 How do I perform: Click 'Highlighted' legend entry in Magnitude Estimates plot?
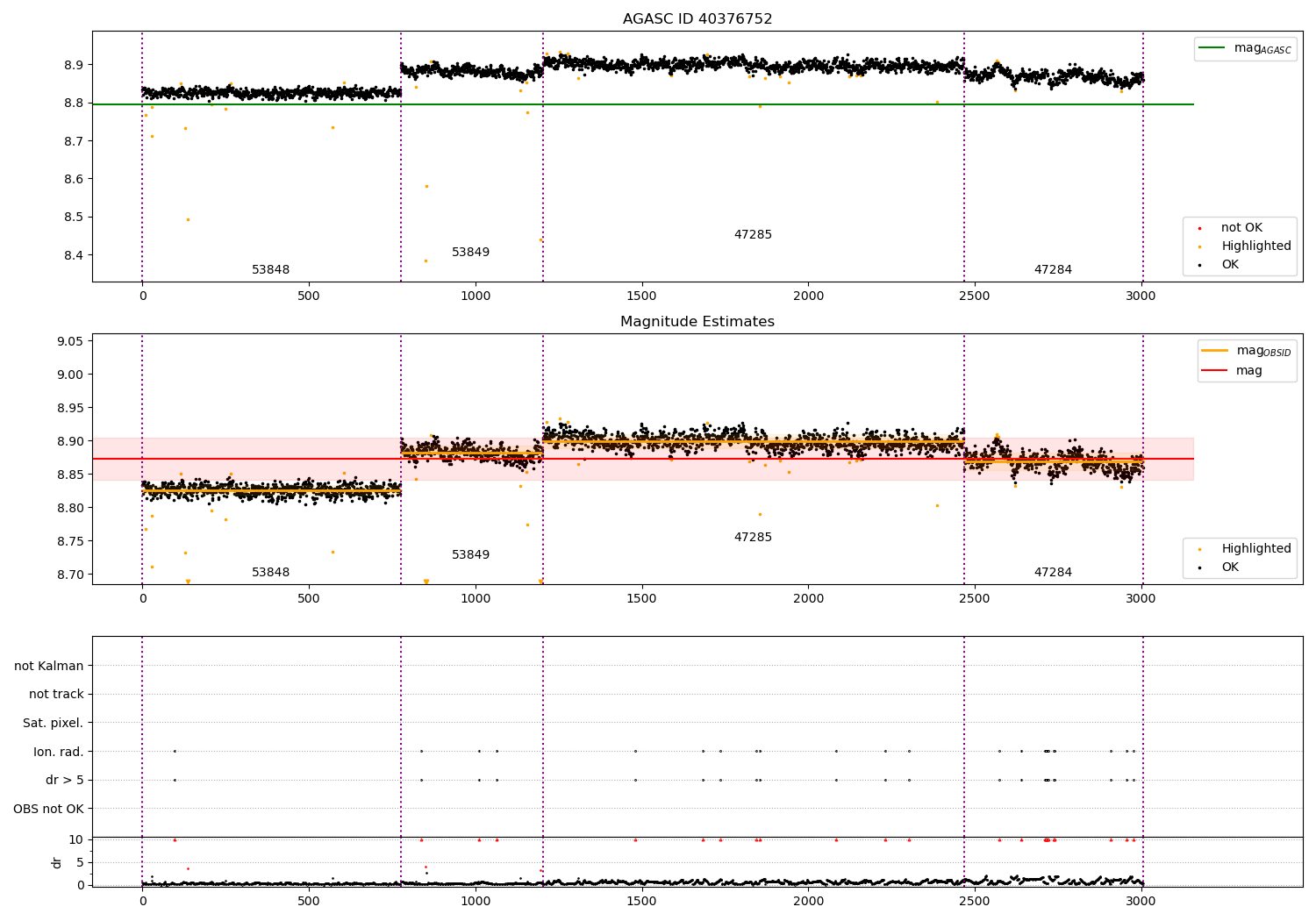[1245, 549]
